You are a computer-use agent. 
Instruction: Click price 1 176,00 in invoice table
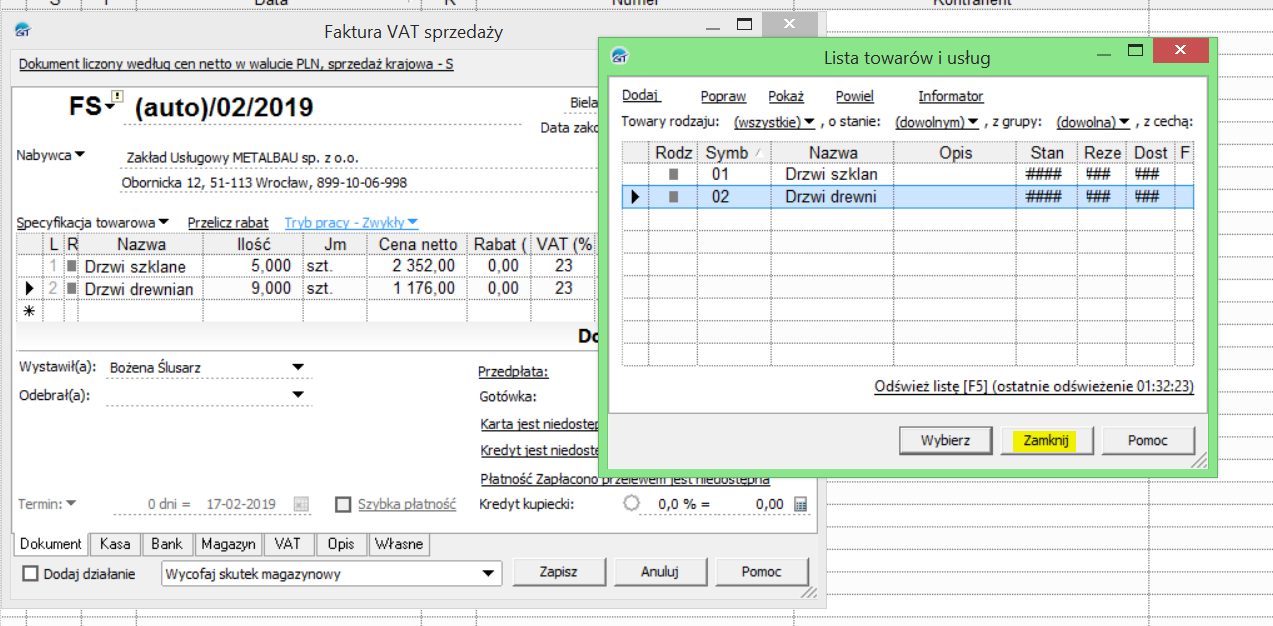418,288
